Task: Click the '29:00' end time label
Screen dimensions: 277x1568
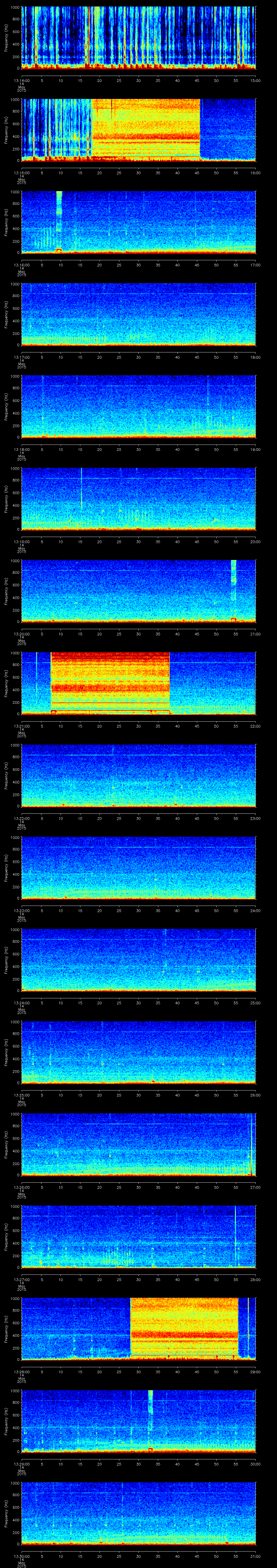Action: 256,1371
